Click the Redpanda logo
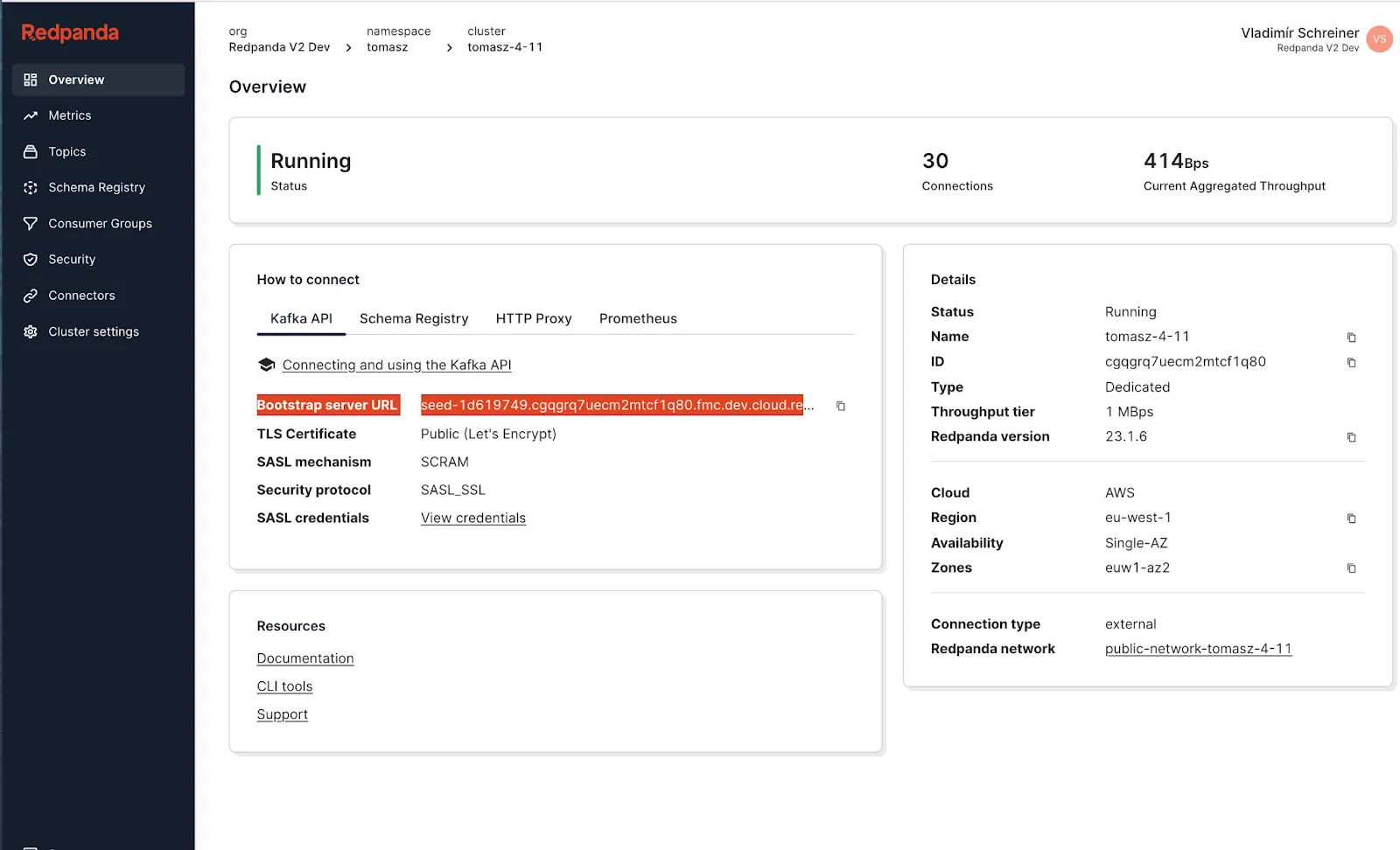This screenshot has width=1400, height=850. 70,33
